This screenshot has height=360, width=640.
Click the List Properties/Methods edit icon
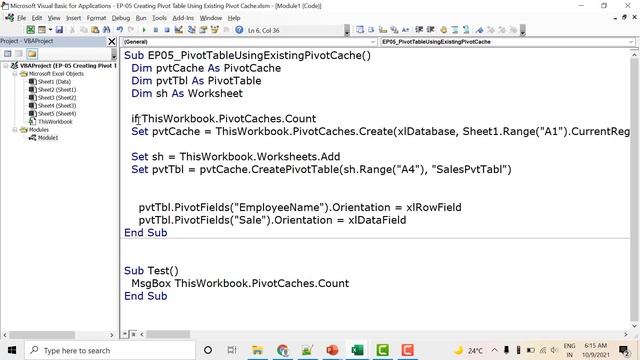(360, 30)
